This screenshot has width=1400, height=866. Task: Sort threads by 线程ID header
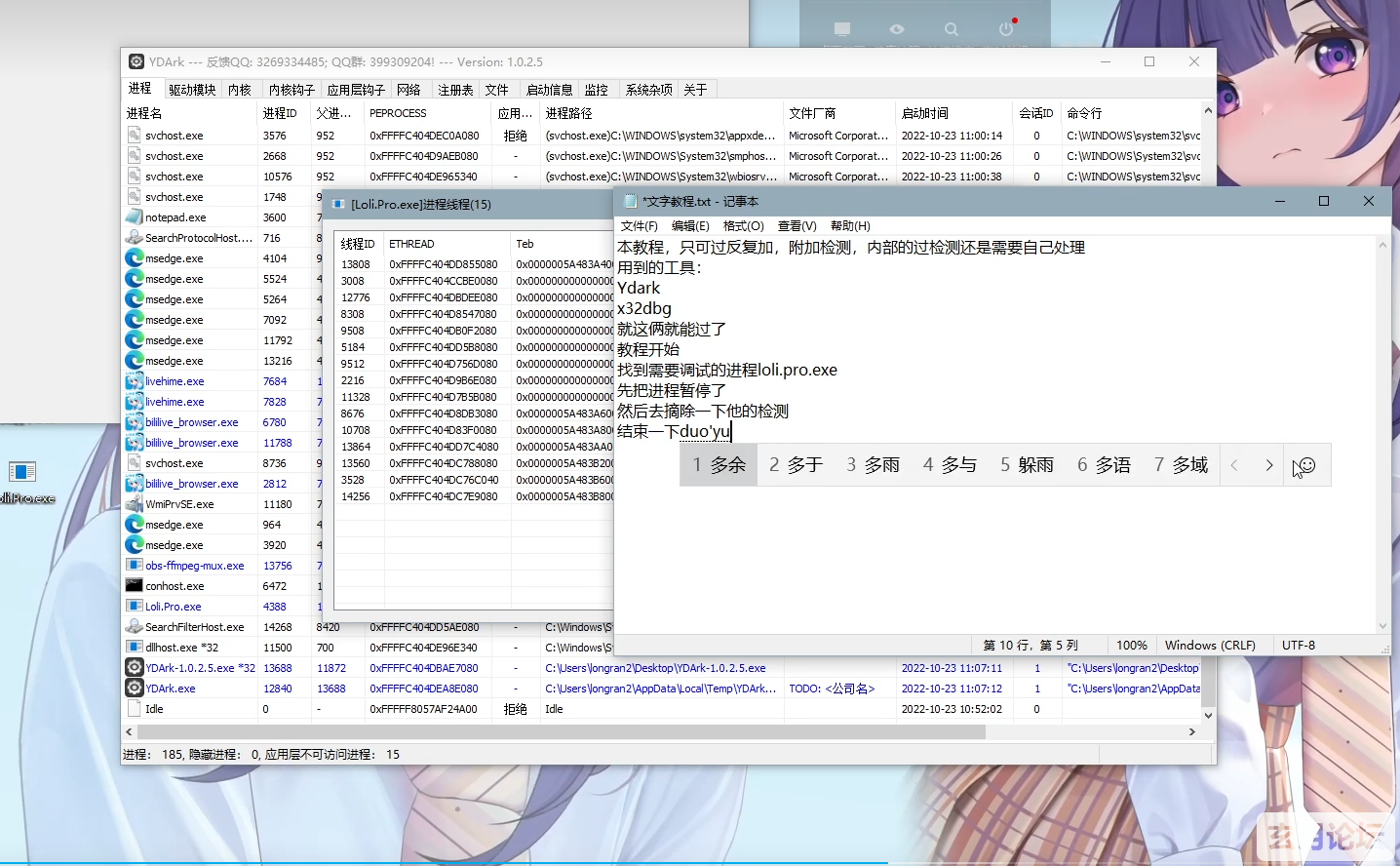358,244
